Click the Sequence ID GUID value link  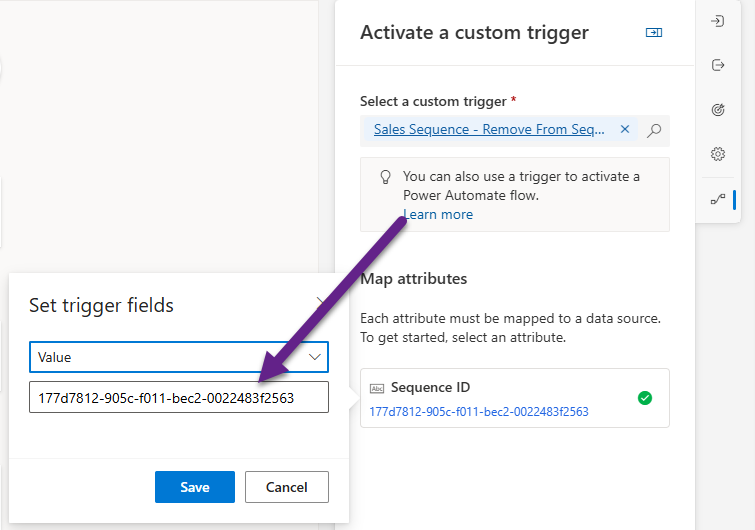coord(479,411)
